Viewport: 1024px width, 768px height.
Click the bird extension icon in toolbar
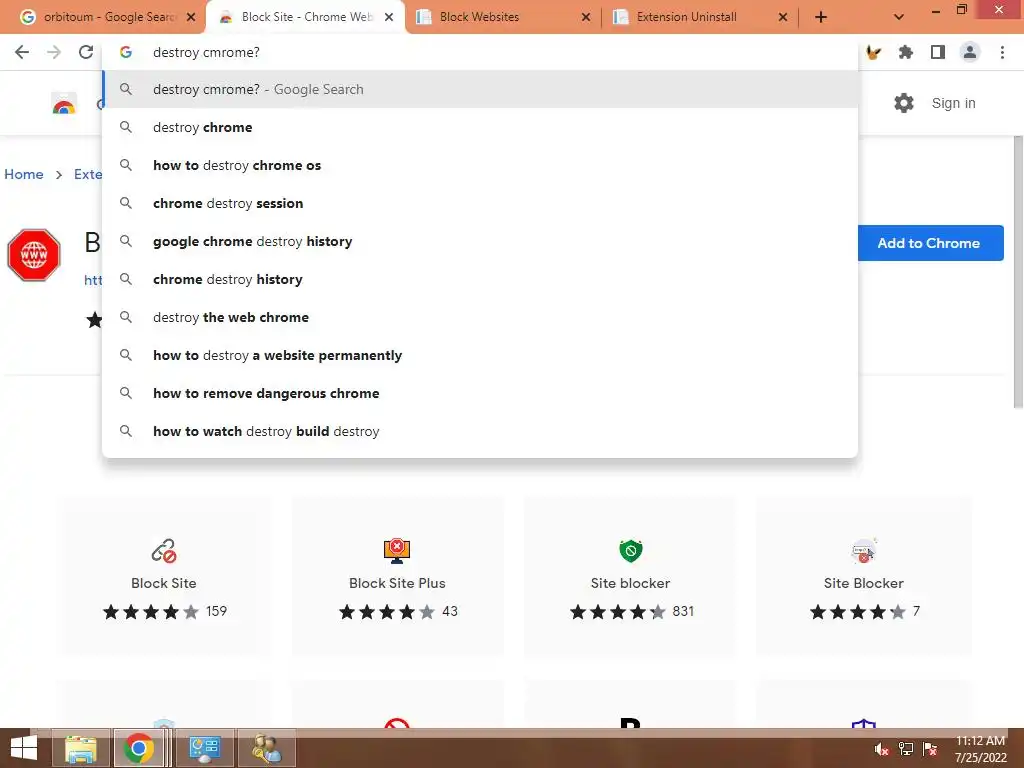[873, 52]
